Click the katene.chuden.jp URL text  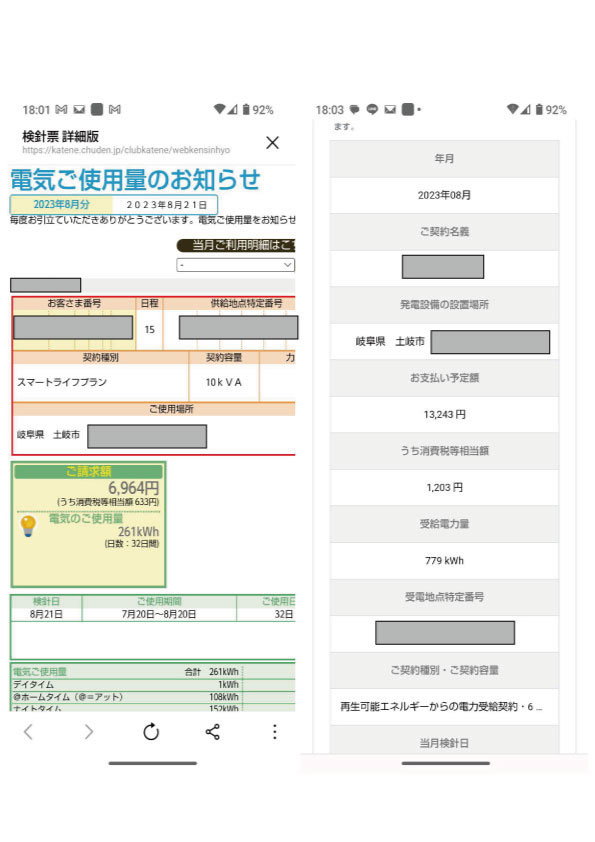pos(126,150)
